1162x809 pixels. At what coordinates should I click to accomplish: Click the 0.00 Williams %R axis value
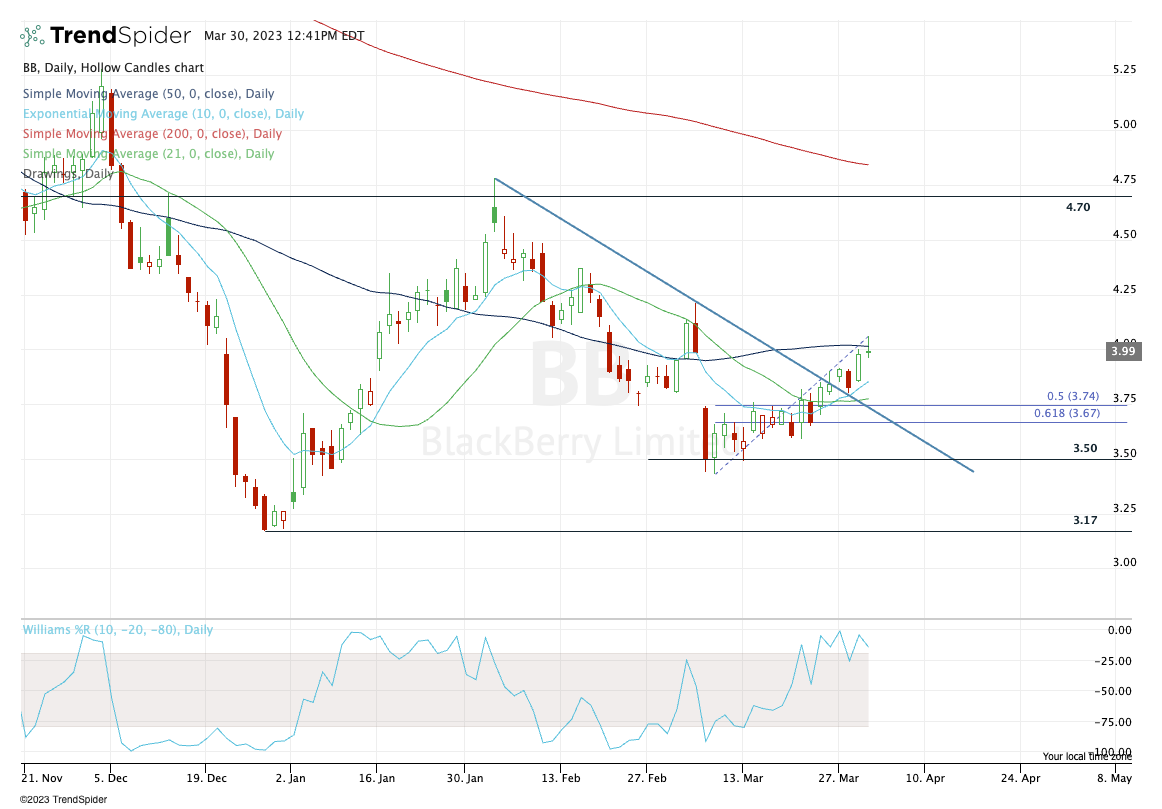coord(1119,630)
